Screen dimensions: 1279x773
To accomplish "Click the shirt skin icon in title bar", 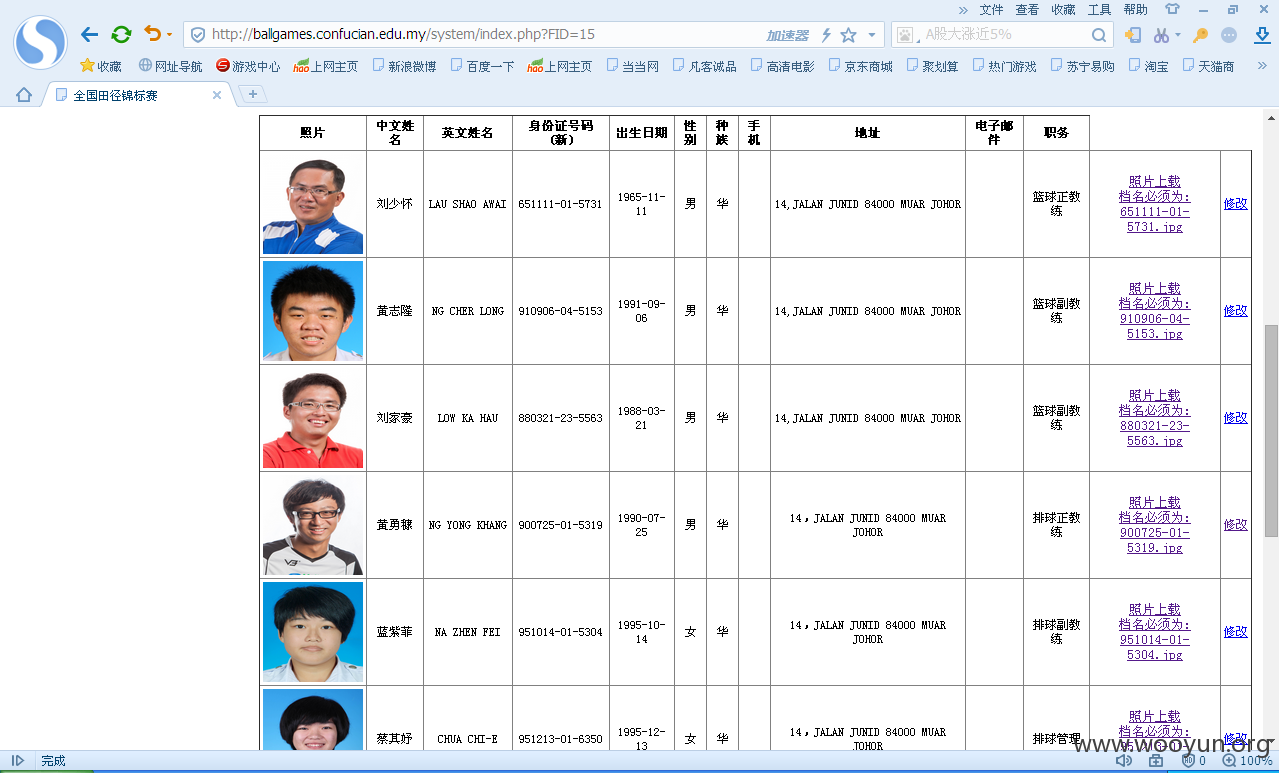I will tap(1172, 9).
